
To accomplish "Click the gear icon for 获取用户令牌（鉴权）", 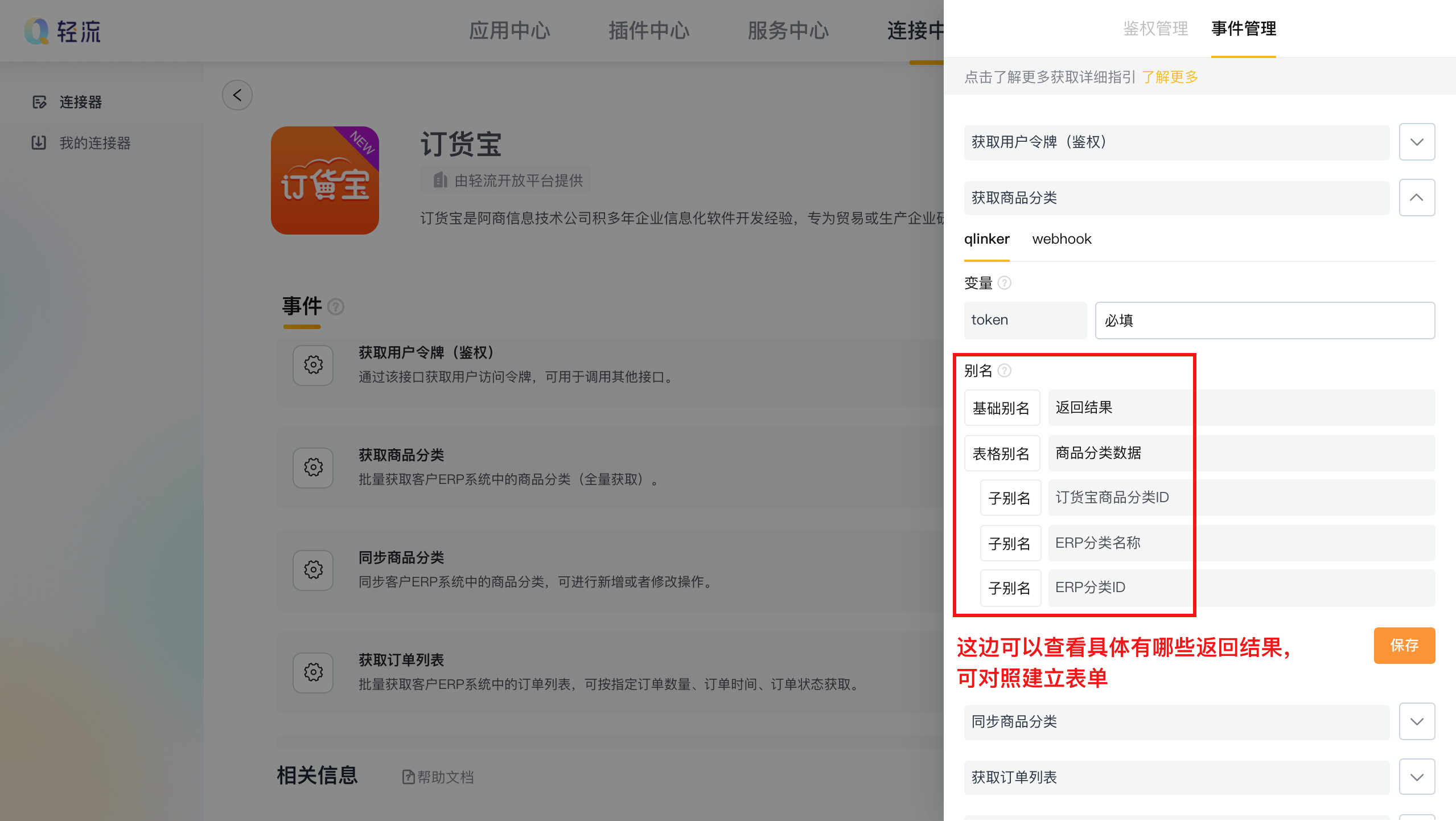I will point(313,365).
